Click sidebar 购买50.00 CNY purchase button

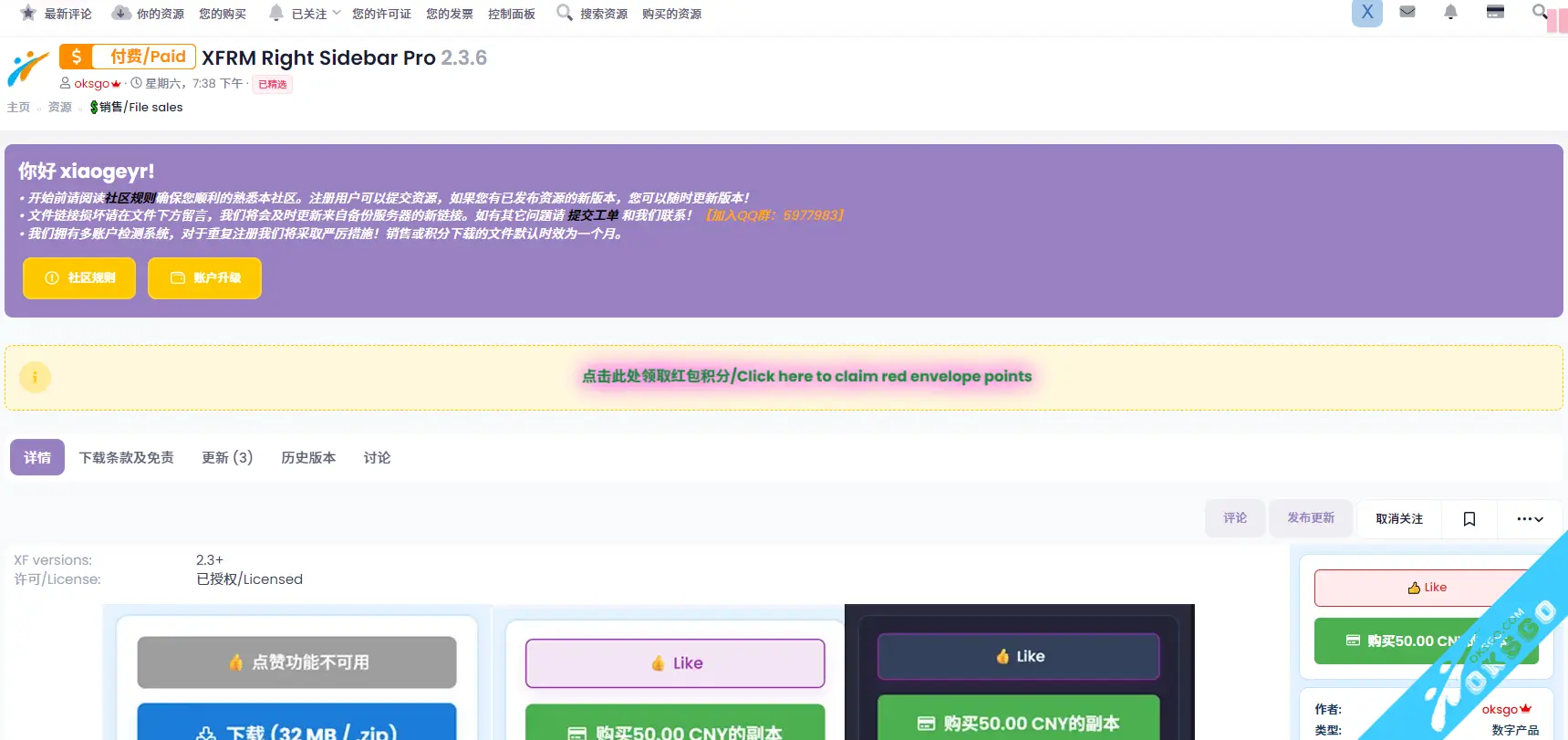click(x=1427, y=641)
